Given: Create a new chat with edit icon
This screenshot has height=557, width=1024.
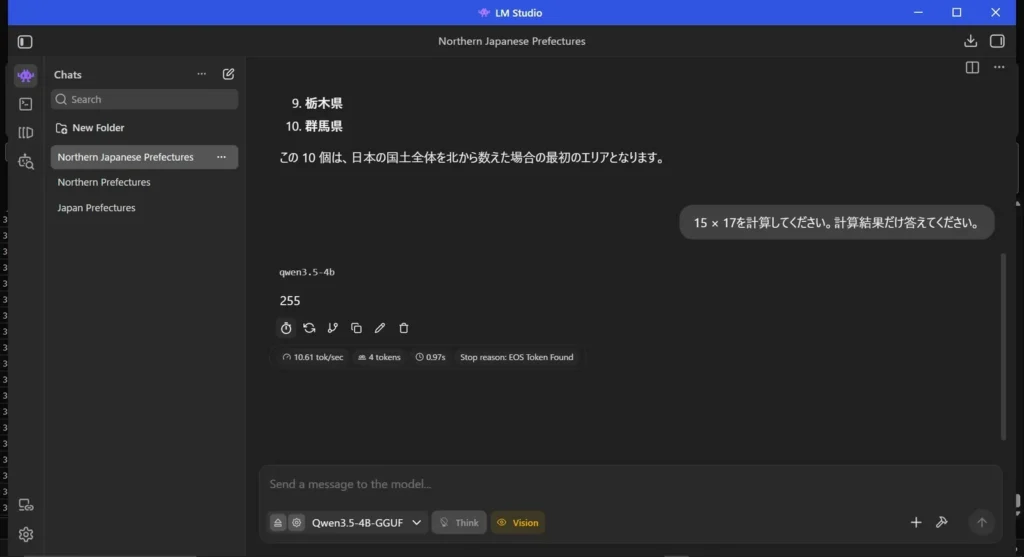Looking at the screenshot, I should tap(228, 74).
